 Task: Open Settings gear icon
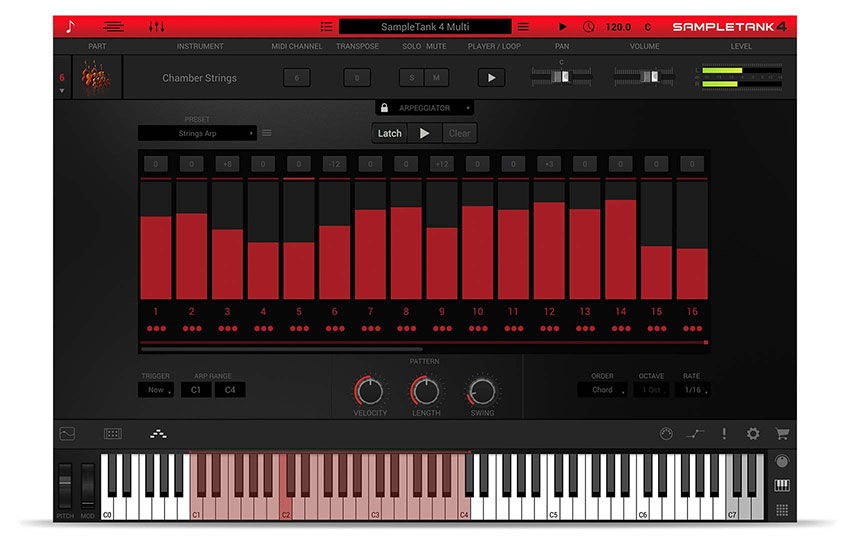tap(753, 434)
